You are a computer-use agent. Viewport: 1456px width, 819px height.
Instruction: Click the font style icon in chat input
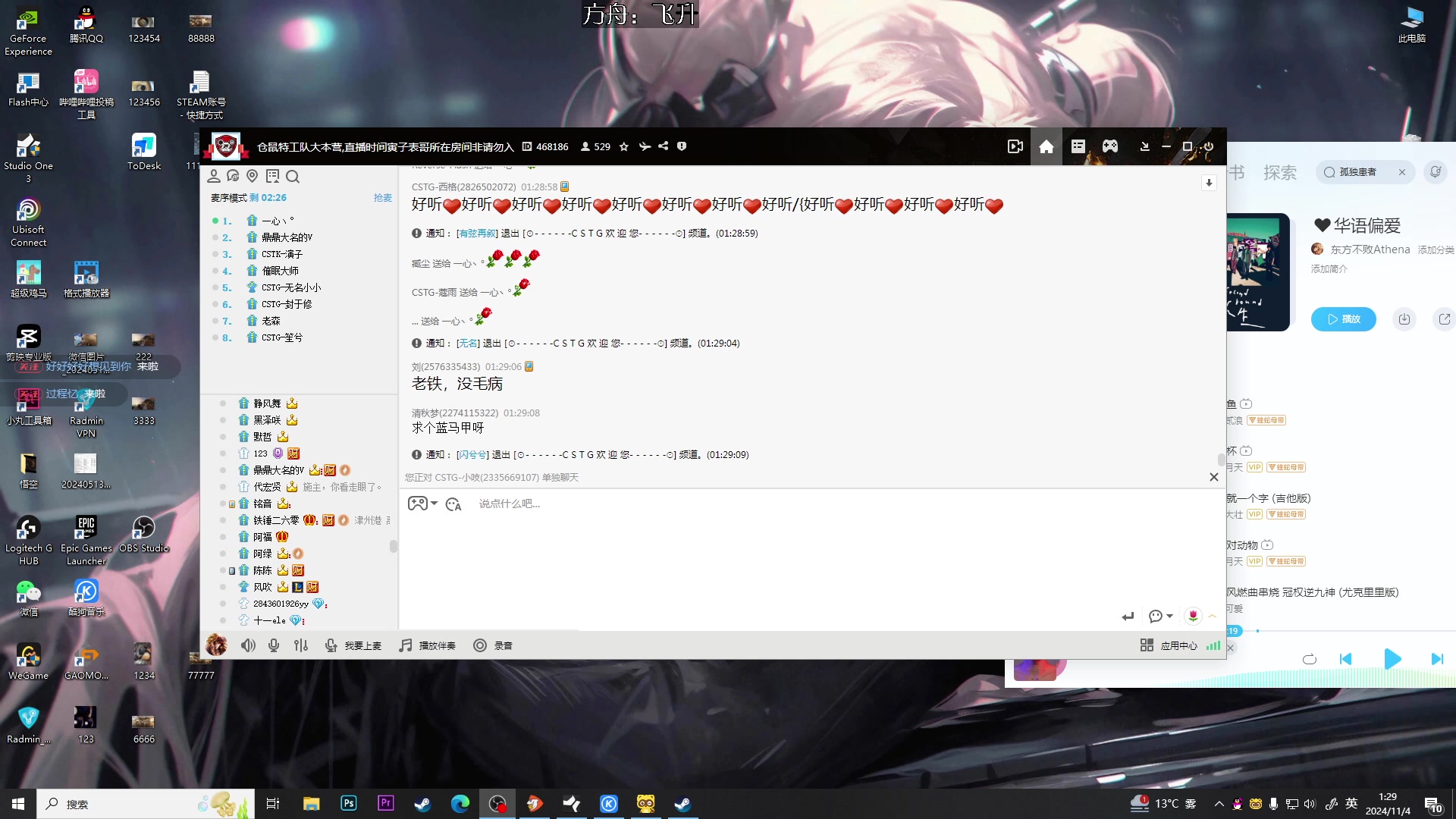[453, 504]
